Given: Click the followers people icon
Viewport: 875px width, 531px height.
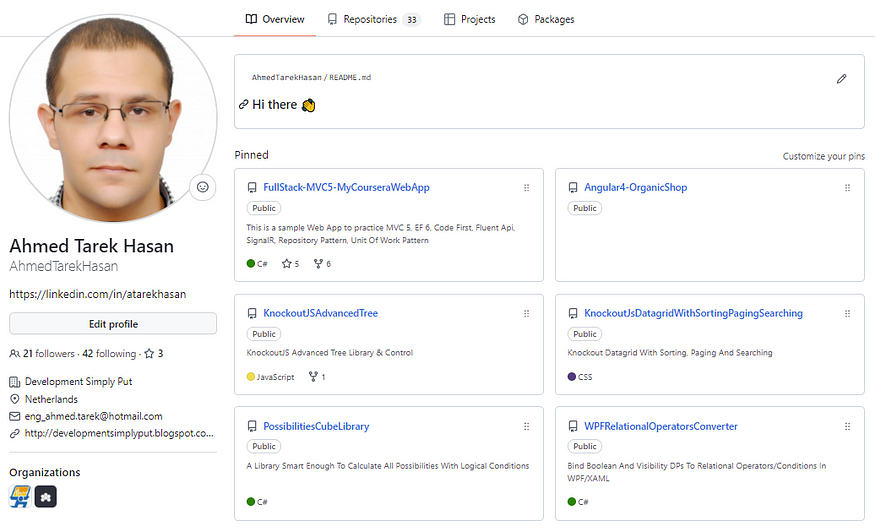Looking at the screenshot, I should (15, 354).
